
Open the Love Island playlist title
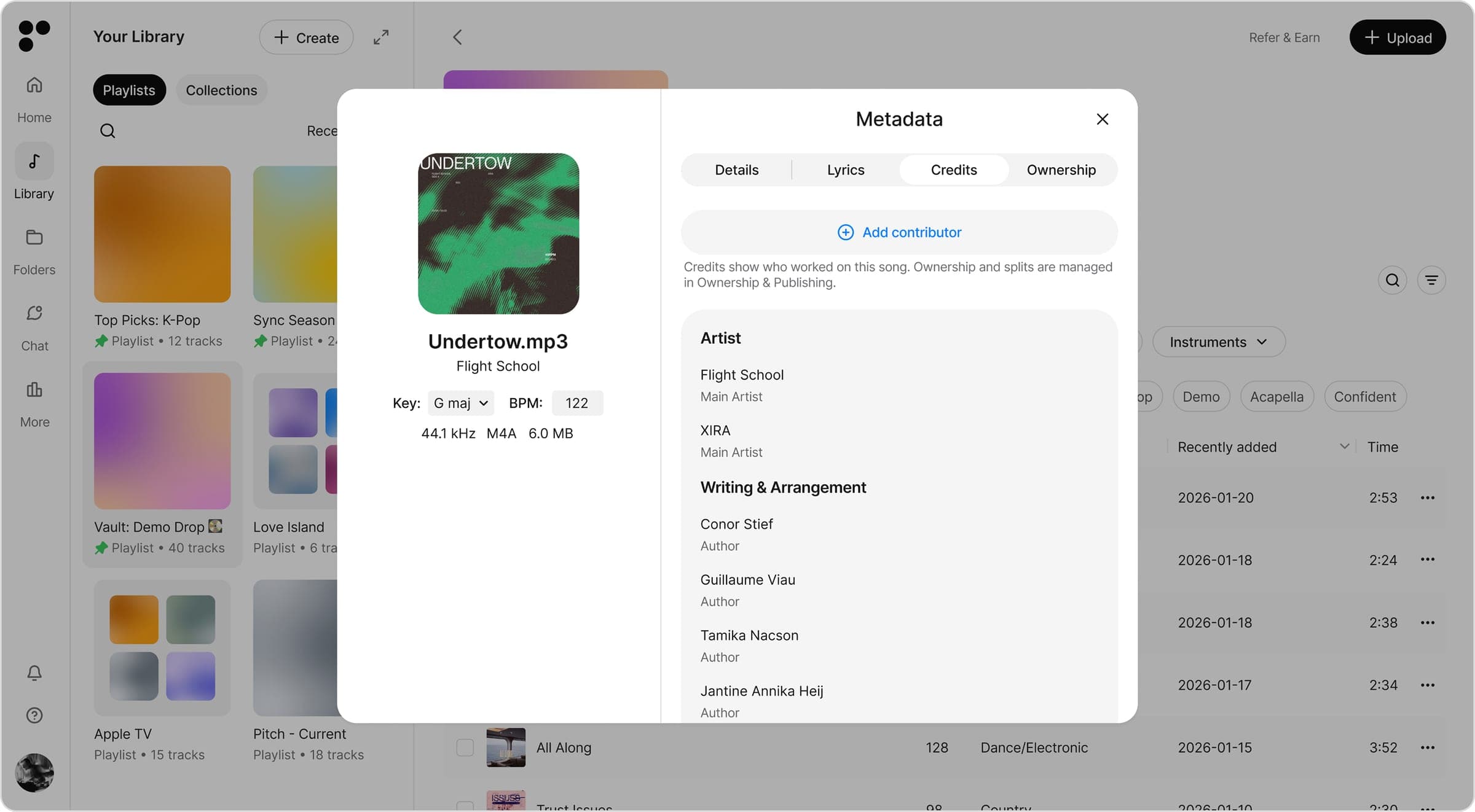pyautogui.click(x=289, y=527)
